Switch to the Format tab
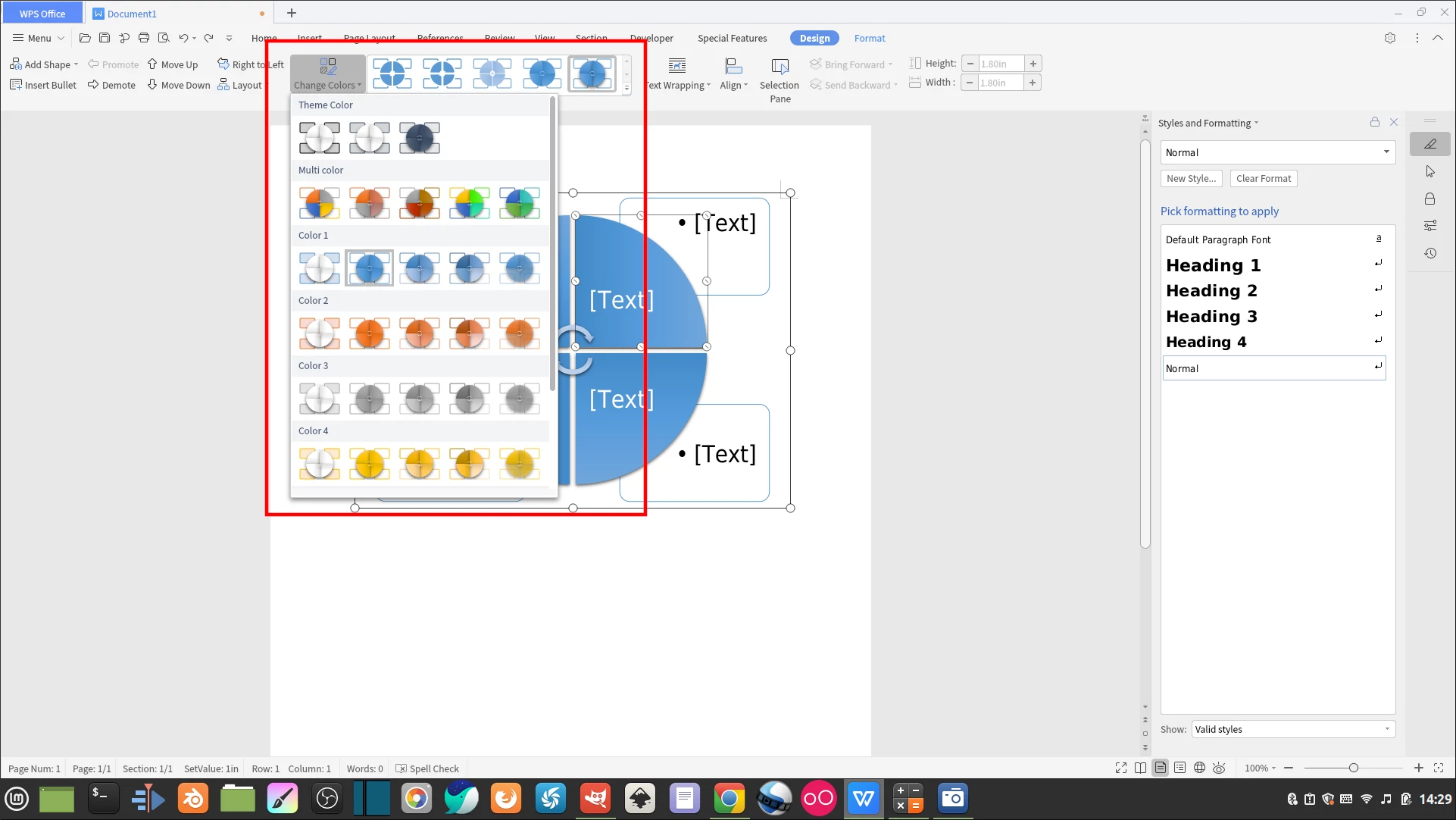The image size is (1456, 820). tap(869, 38)
